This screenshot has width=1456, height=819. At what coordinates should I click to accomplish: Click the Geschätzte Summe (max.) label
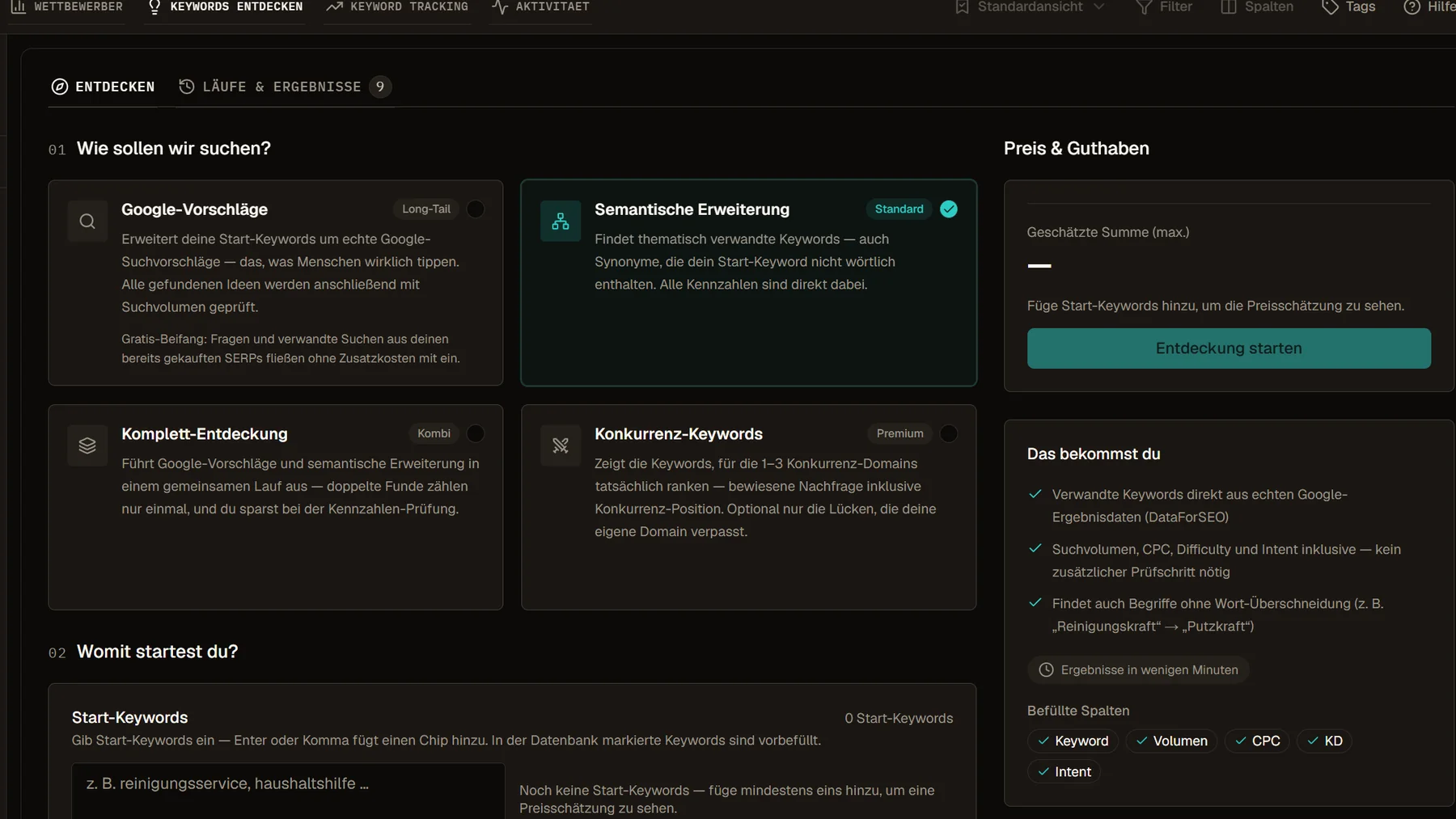1108,233
